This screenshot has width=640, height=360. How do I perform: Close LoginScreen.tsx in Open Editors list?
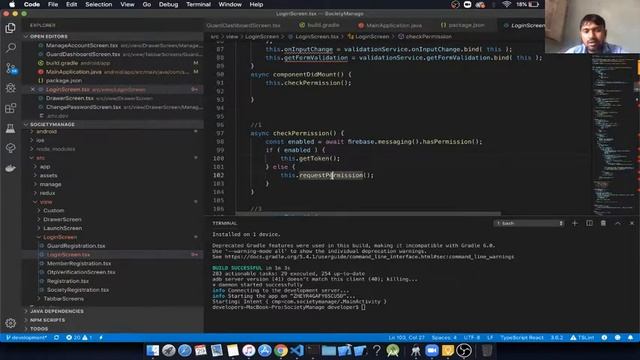[33, 89]
